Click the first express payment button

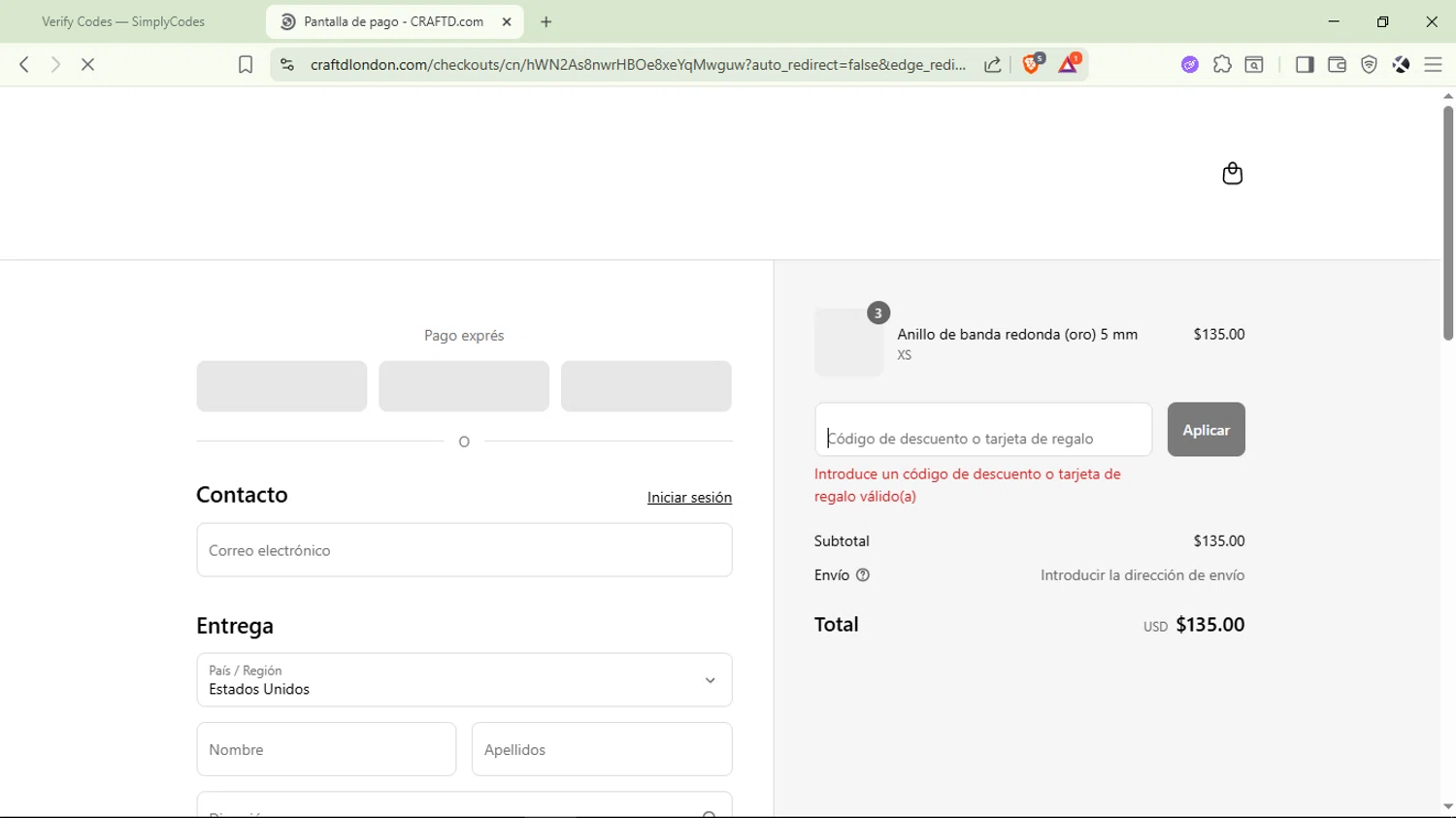pyautogui.click(x=281, y=386)
